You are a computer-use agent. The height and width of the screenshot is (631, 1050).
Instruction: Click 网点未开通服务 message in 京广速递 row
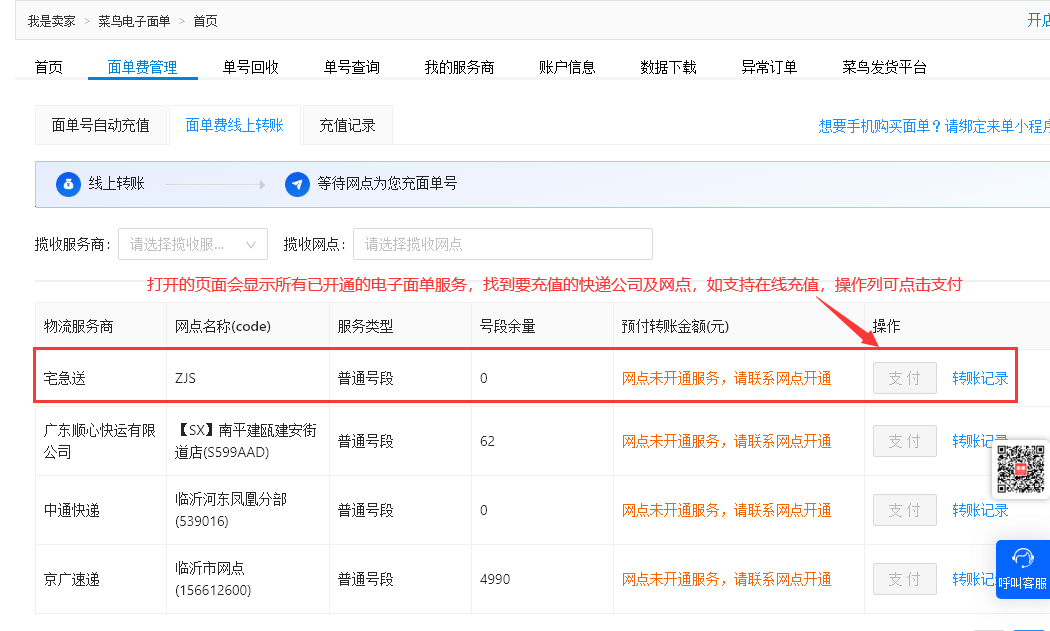click(727, 579)
